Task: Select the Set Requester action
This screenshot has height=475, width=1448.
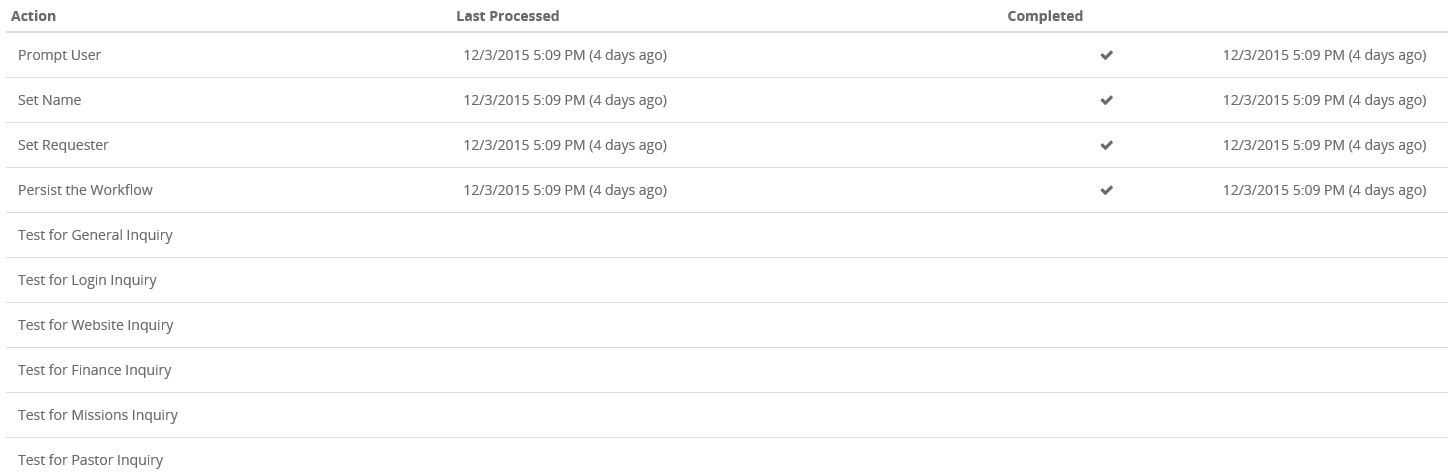Action: coord(63,145)
